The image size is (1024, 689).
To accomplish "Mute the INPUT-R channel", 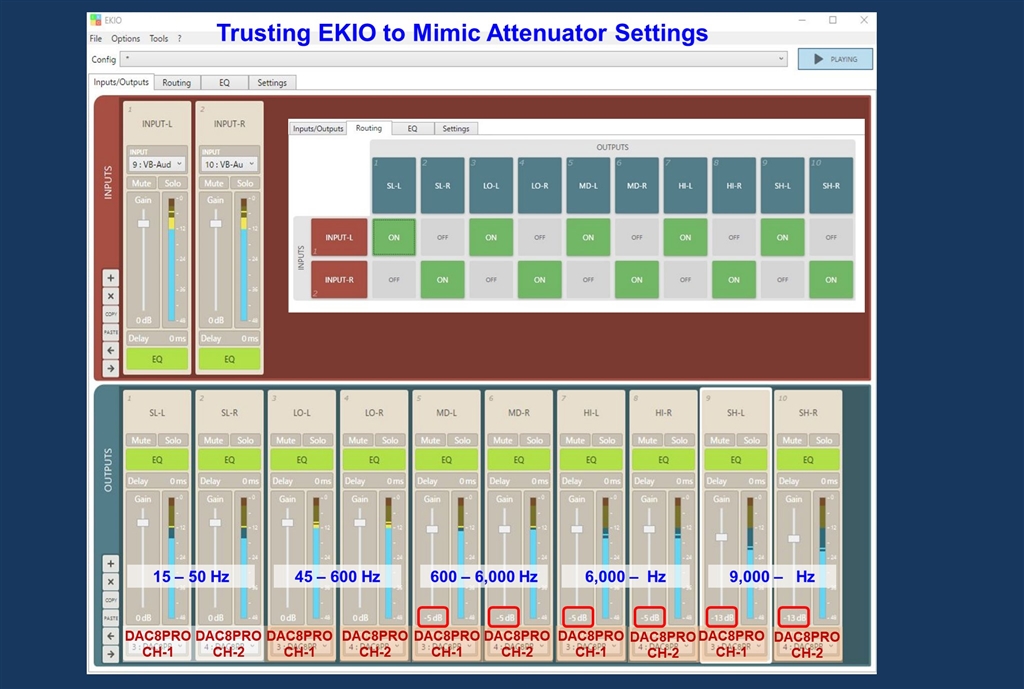I will pos(214,184).
